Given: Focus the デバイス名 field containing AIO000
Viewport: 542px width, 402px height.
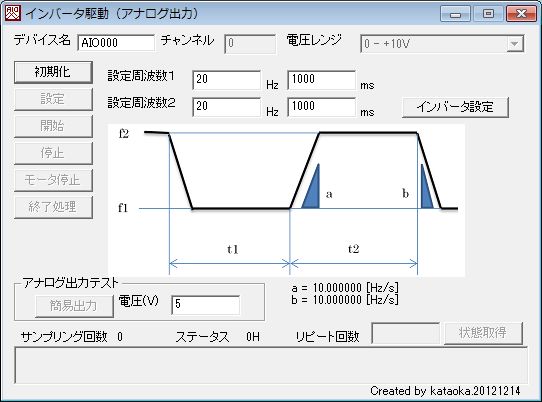Looking at the screenshot, I should click(116, 43).
